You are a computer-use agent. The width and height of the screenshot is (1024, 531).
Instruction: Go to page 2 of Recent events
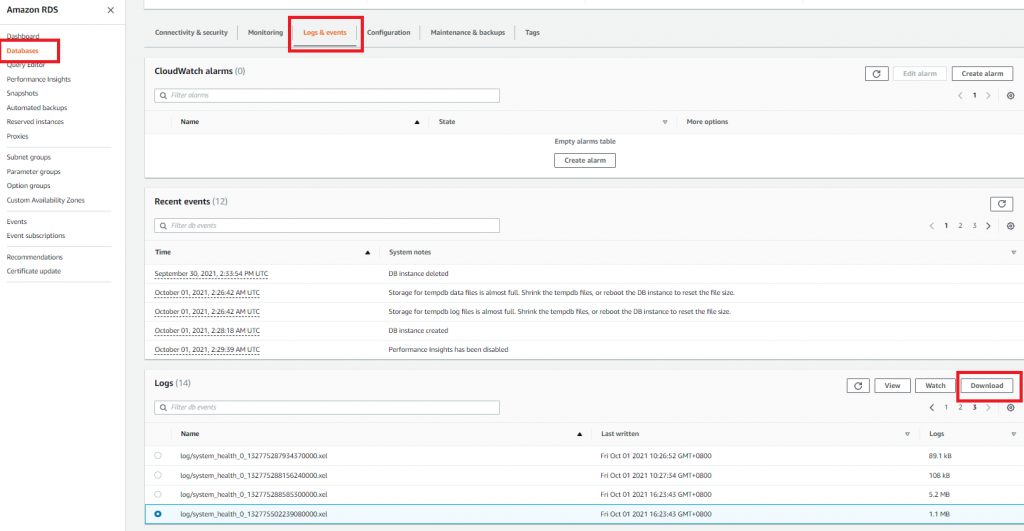click(960, 226)
